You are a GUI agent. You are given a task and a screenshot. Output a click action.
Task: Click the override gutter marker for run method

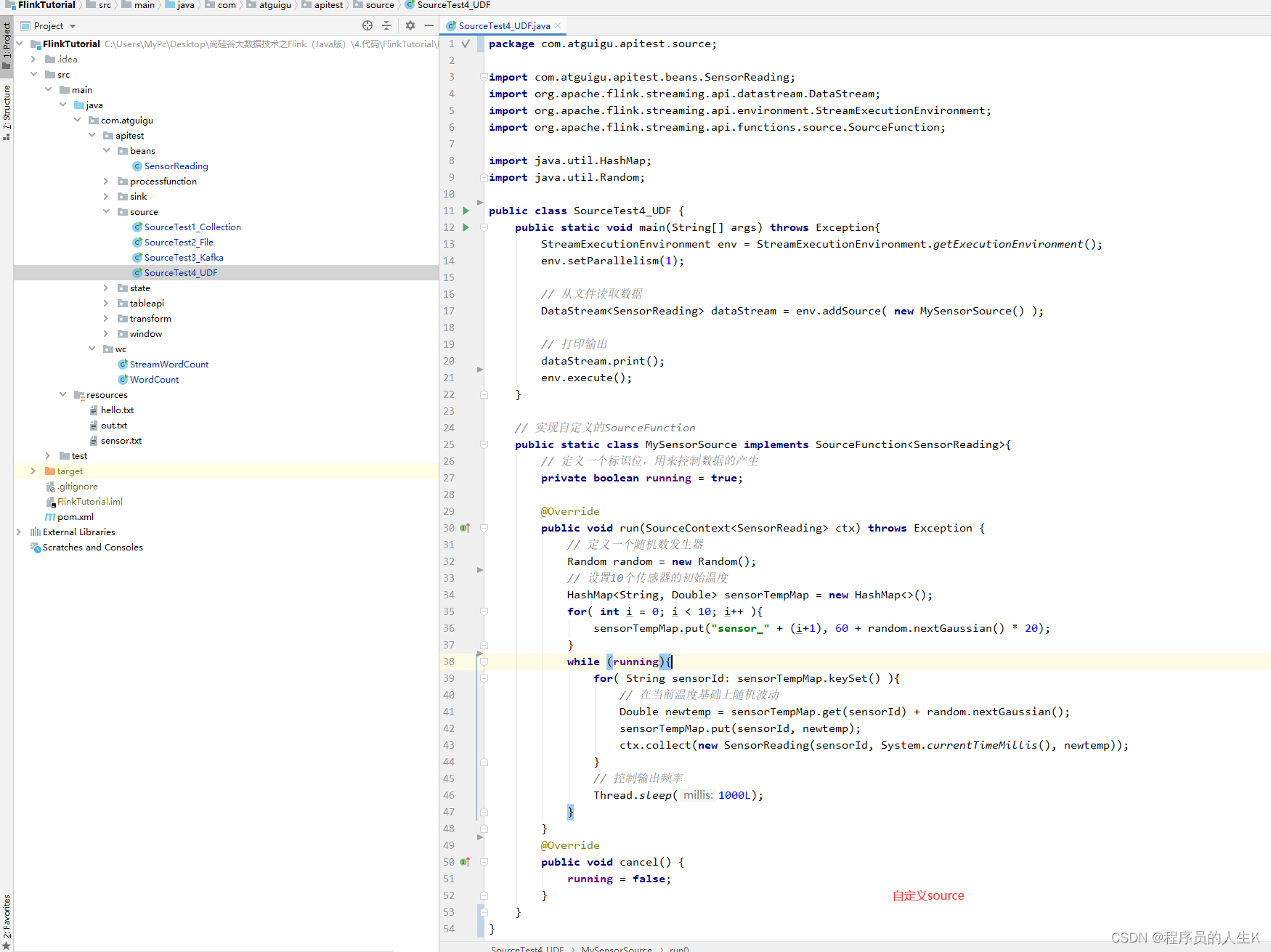[465, 528]
